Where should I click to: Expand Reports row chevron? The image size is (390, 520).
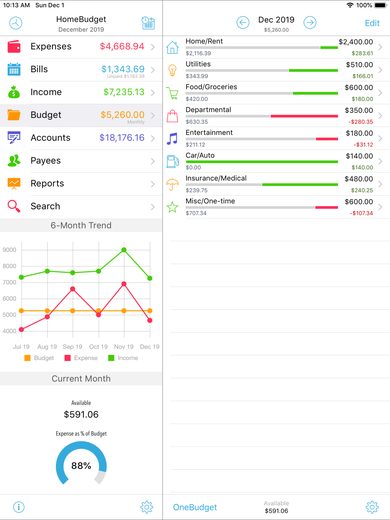click(x=153, y=184)
